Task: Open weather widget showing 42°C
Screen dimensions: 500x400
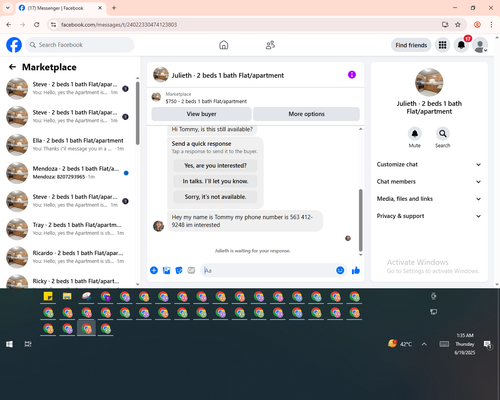Action: (x=400, y=344)
